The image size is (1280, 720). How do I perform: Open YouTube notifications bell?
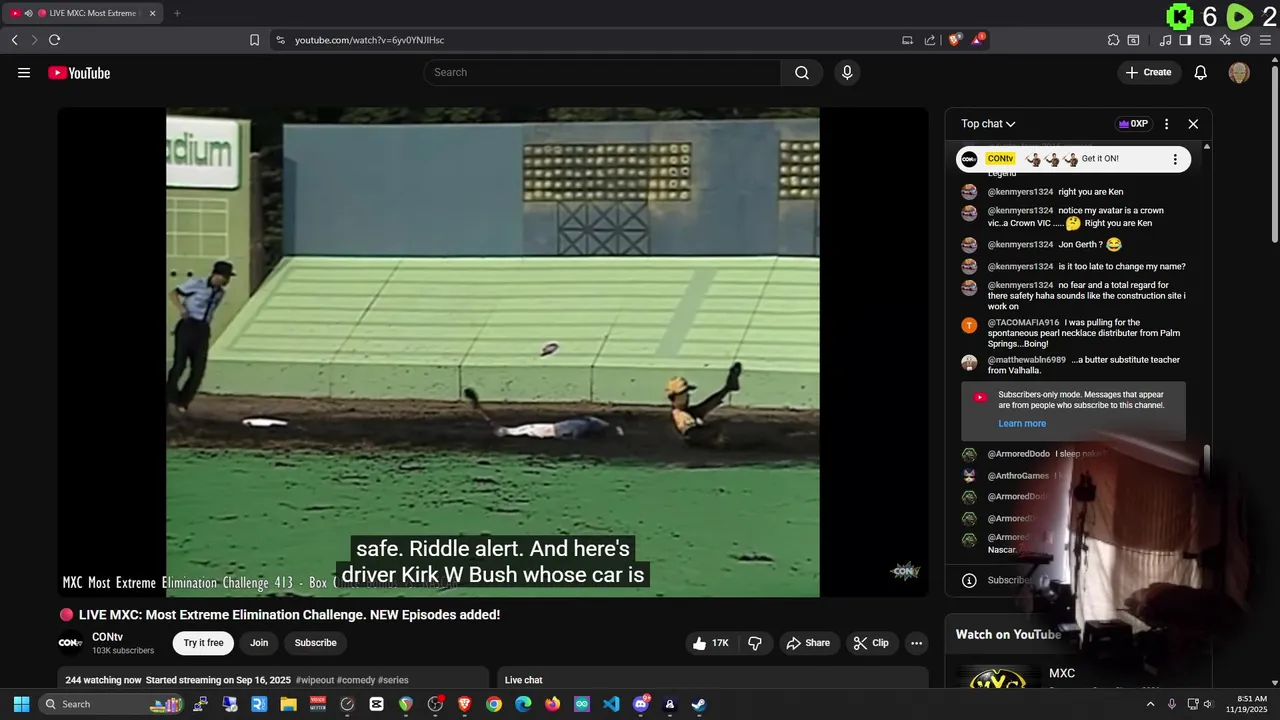click(x=1201, y=72)
